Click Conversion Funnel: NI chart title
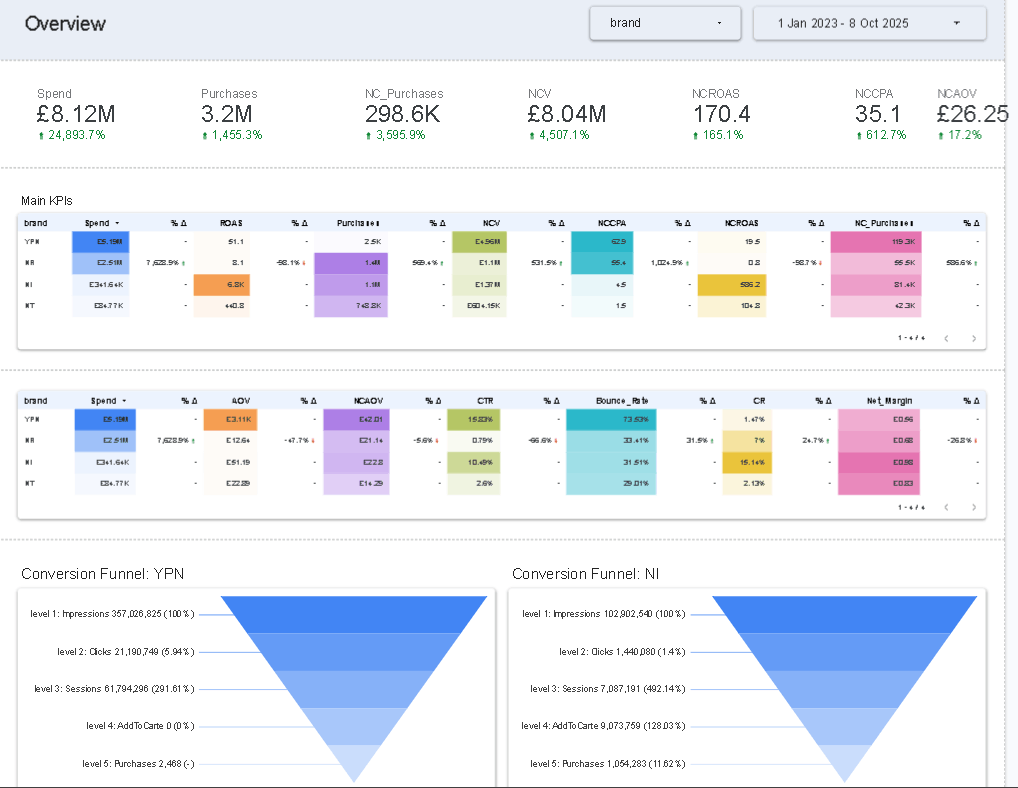The width and height of the screenshot is (1018, 788). point(586,574)
